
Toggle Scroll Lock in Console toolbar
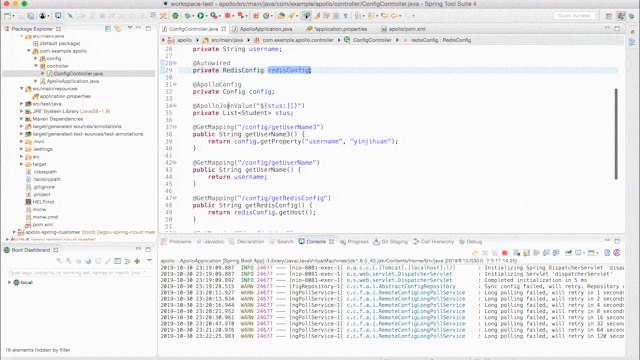pos(527,253)
